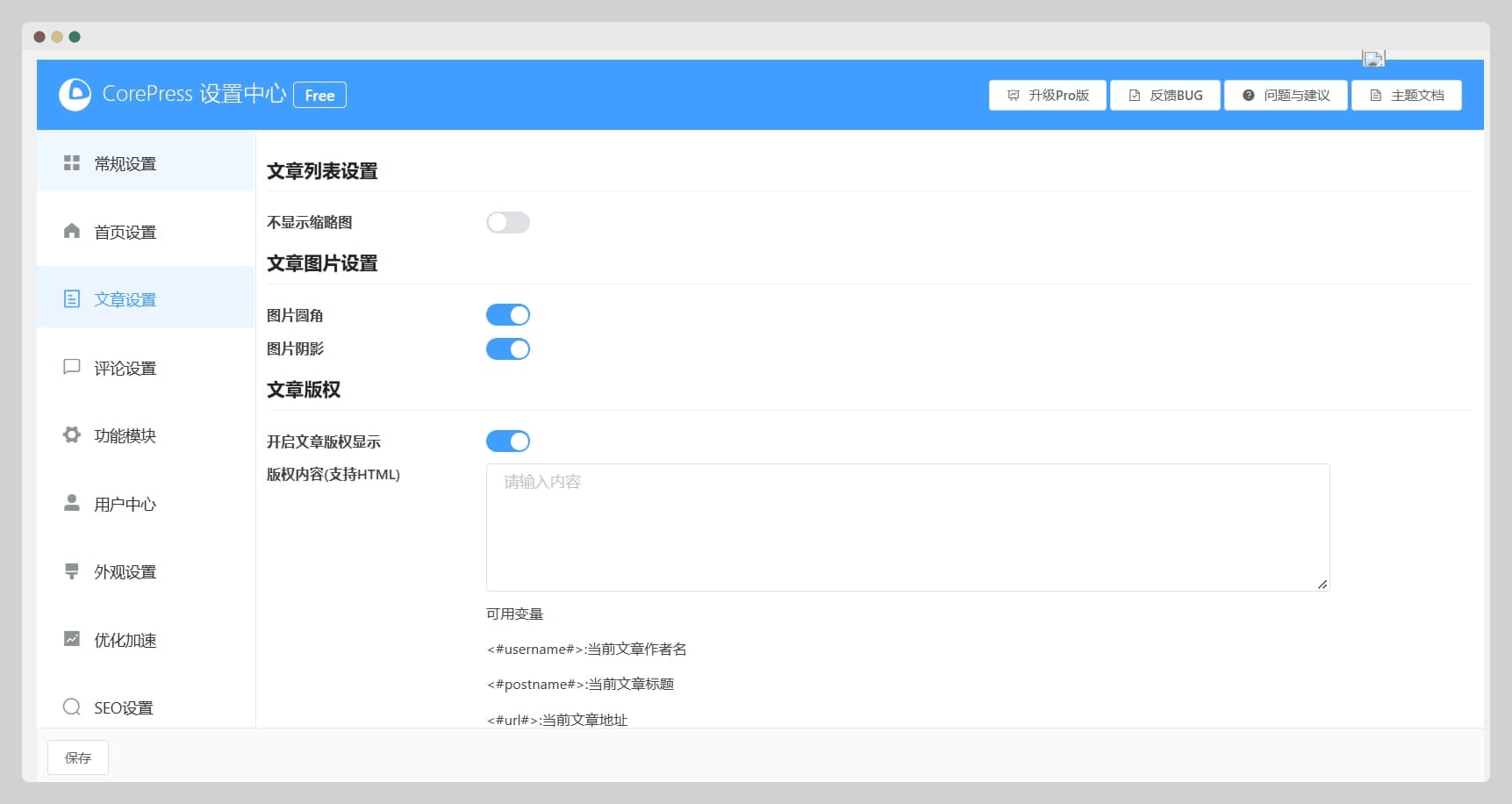
Task: Click the chart icon for 优化加速
Action: 72,639
